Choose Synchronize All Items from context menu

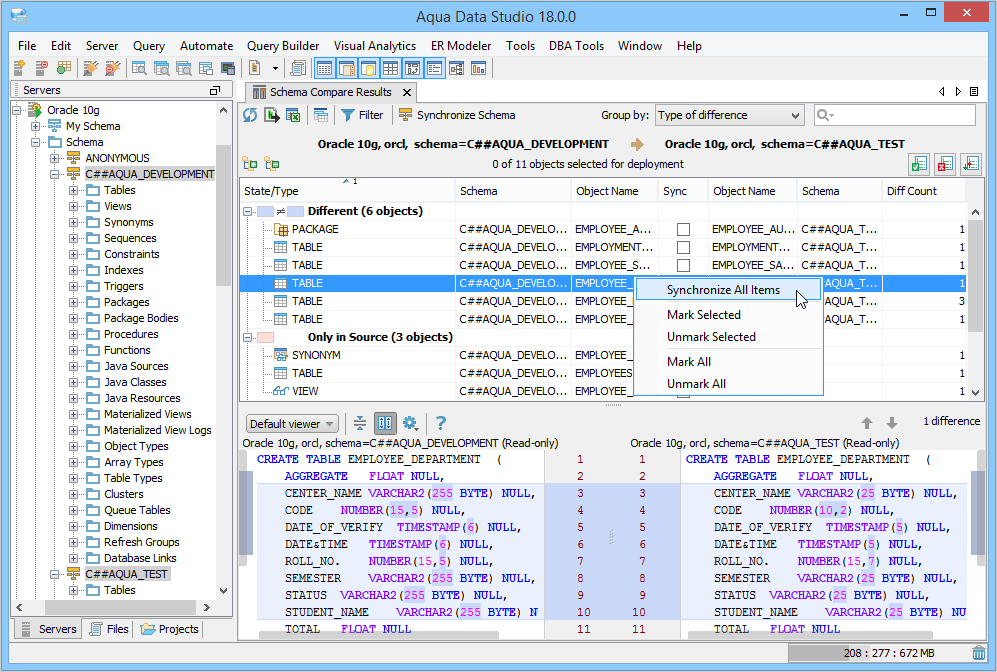click(x=723, y=290)
